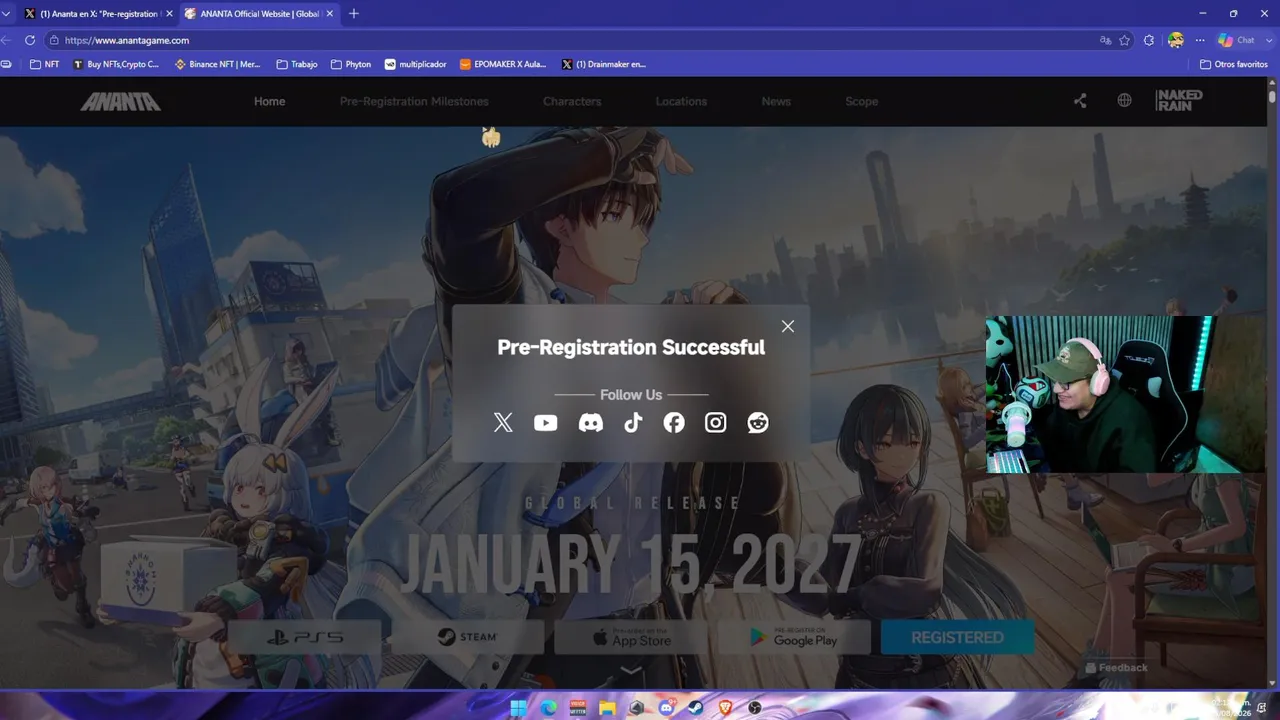The width and height of the screenshot is (1280, 720).
Task: Click the Steam platform button
Action: (x=467, y=637)
